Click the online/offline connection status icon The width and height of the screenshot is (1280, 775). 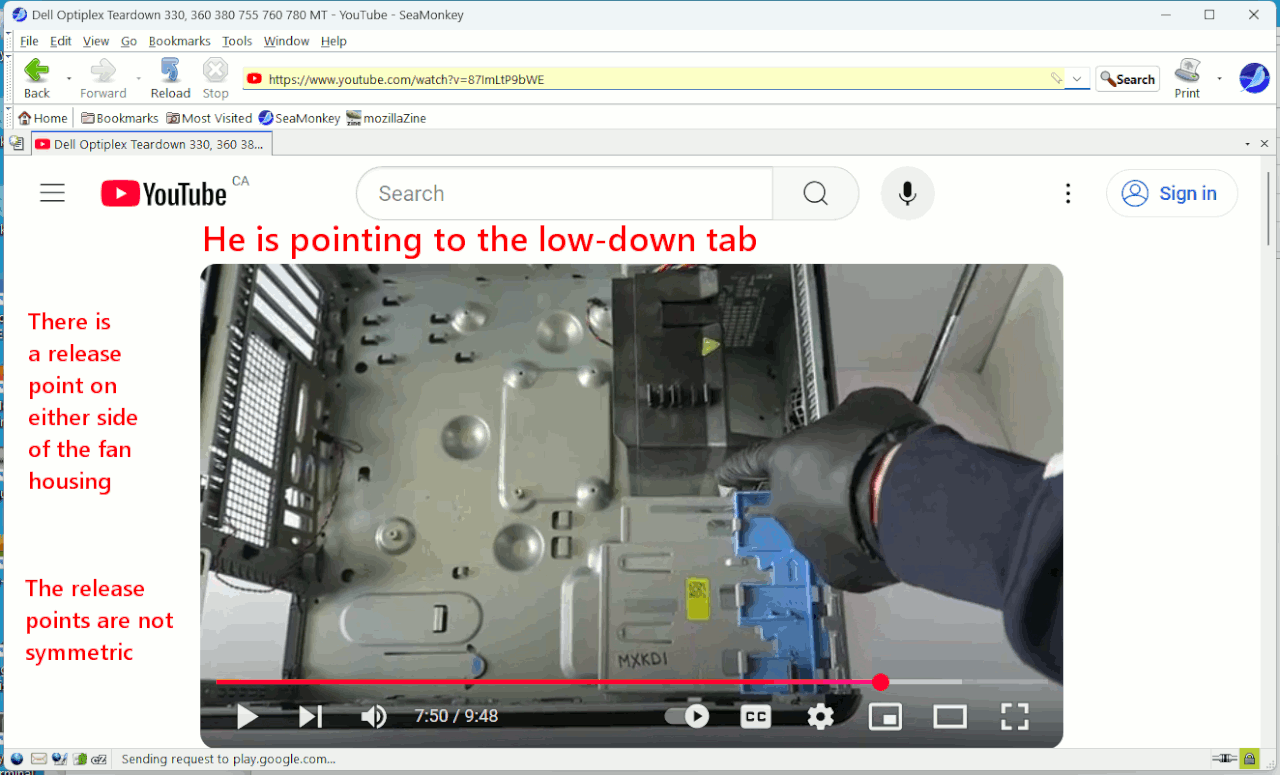pyautogui.click(x=1224, y=759)
